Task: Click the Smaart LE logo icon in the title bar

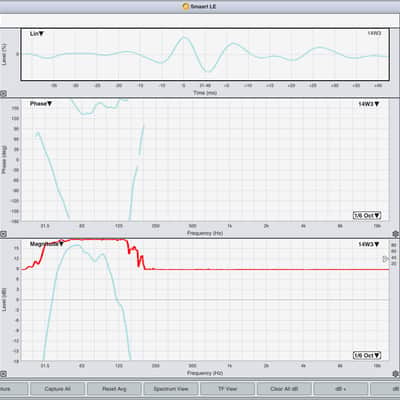Action: click(186, 6)
